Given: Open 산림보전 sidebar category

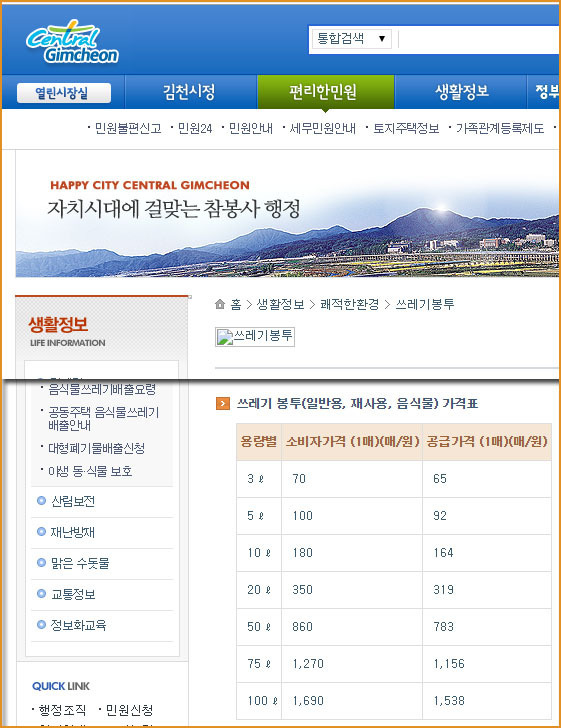Looking at the screenshot, I should pyautogui.click(x=73, y=501).
